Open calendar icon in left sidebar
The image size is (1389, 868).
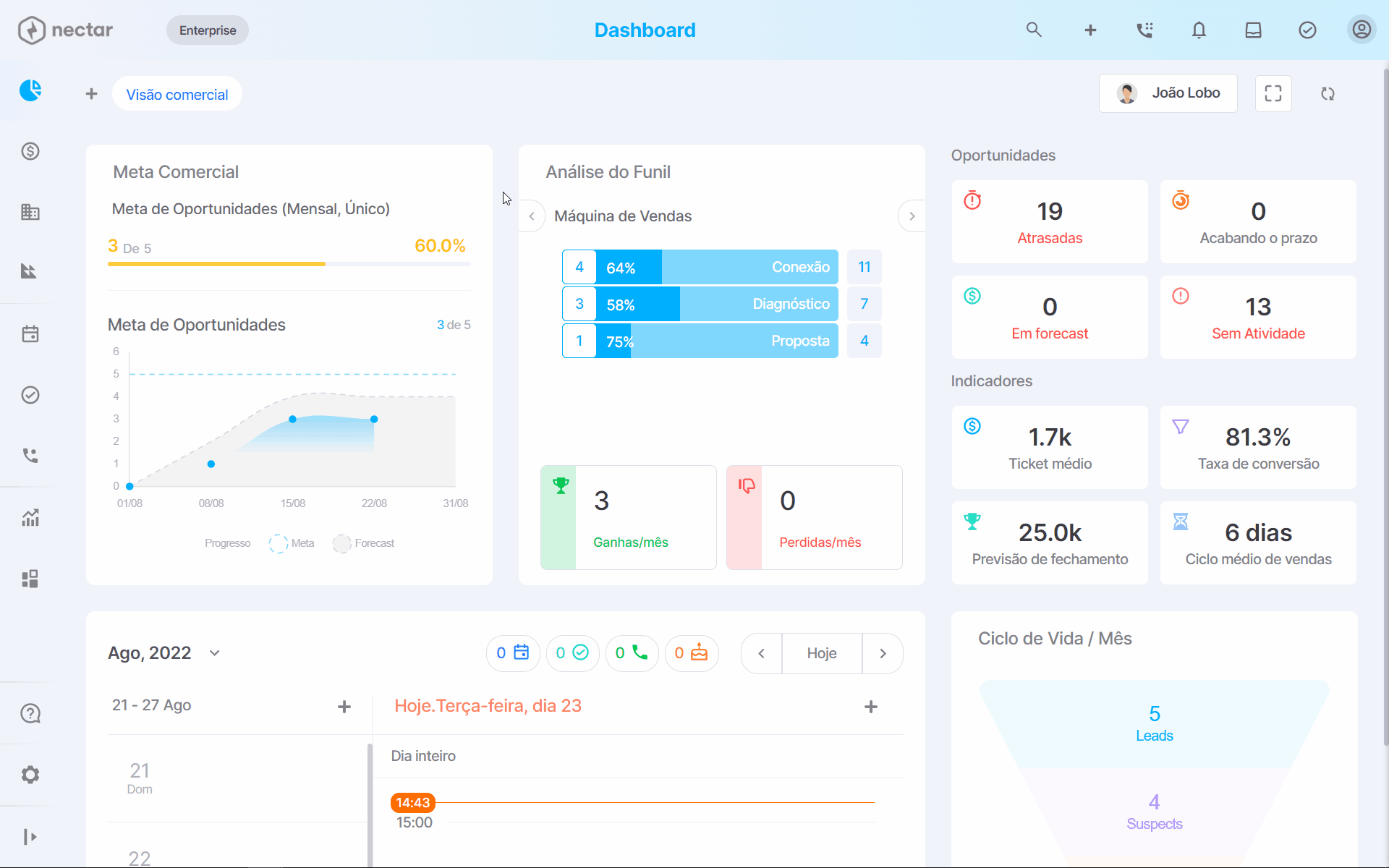(30, 333)
